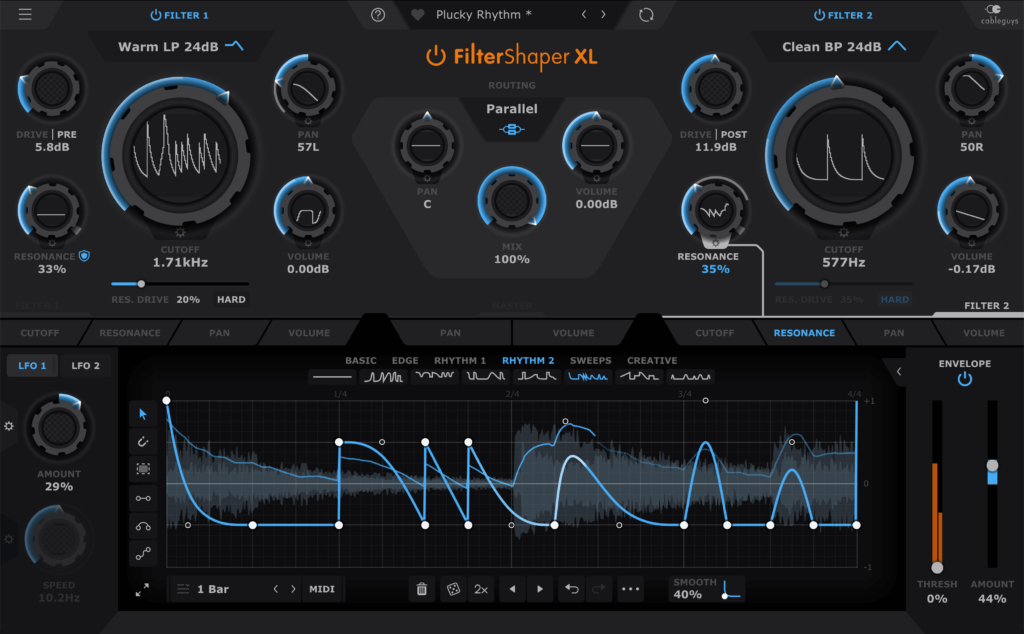Switch Filter 1 drive to PRE mode
The width and height of the screenshot is (1024, 634).
(67, 135)
